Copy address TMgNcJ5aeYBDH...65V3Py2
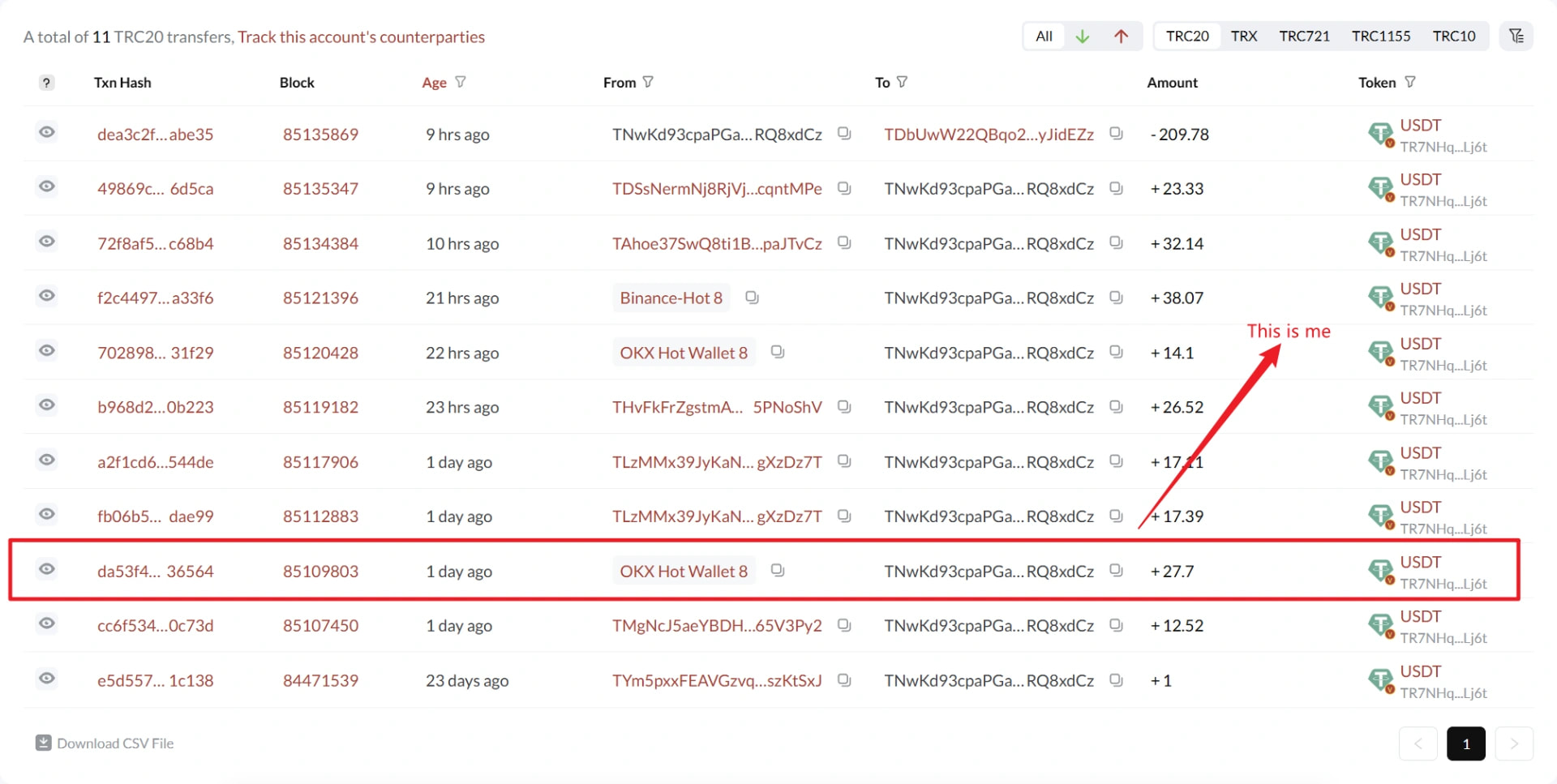Viewport: 1557px width, 784px height. click(844, 625)
